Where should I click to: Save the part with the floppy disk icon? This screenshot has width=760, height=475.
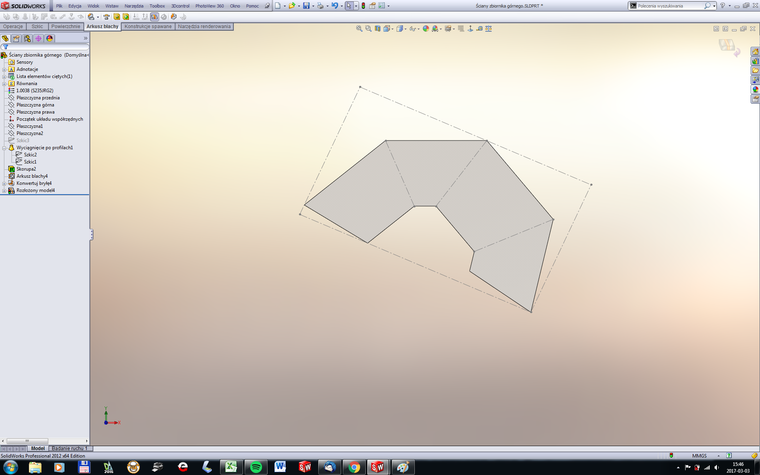click(x=306, y=6)
